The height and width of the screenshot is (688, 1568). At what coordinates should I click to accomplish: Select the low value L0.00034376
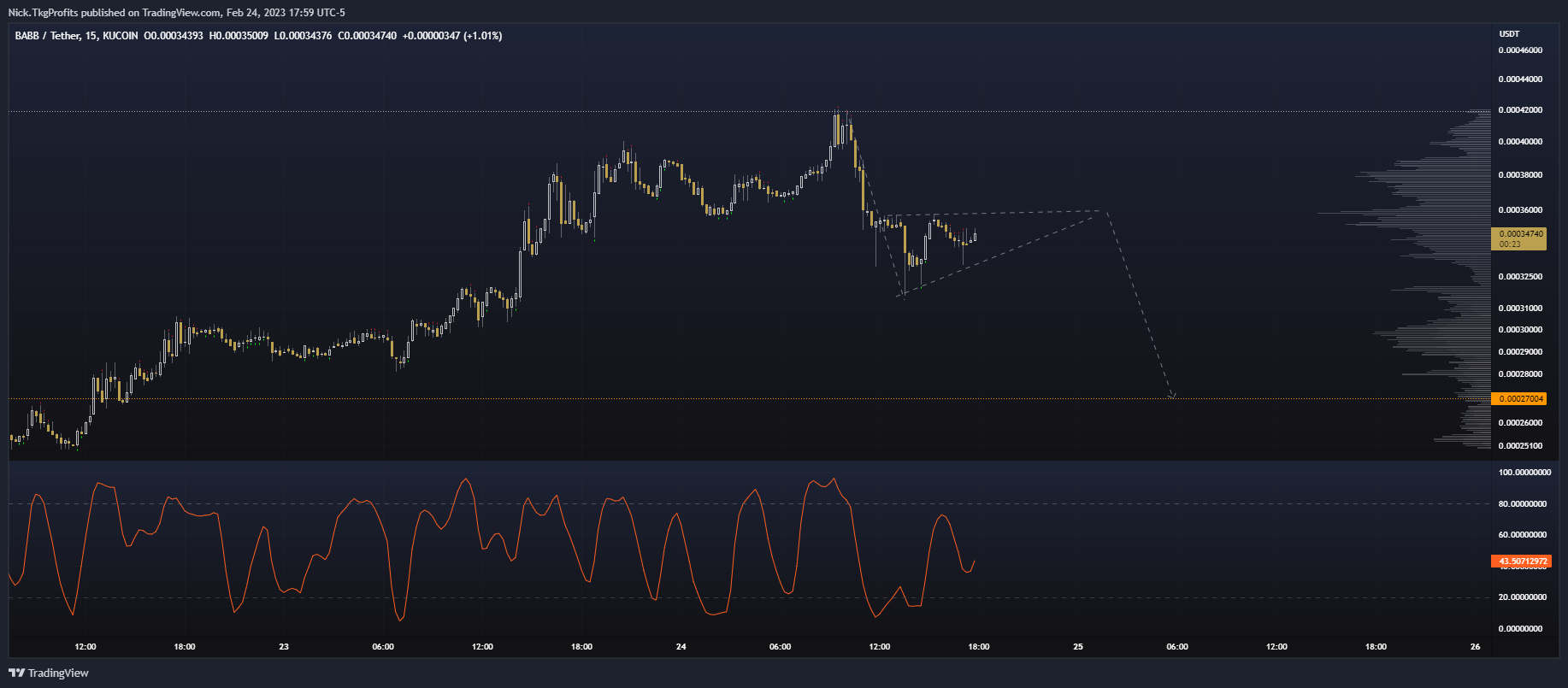(x=303, y=36)
